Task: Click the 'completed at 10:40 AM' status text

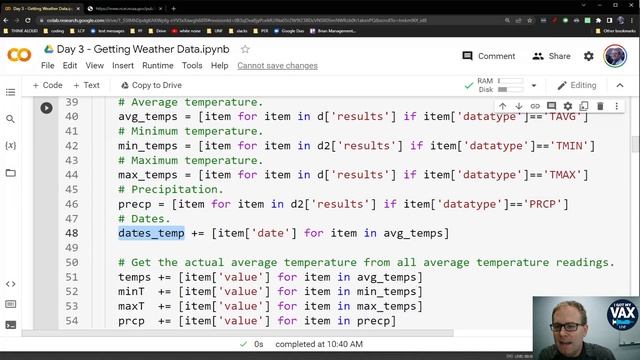Action: click(319, 344)
